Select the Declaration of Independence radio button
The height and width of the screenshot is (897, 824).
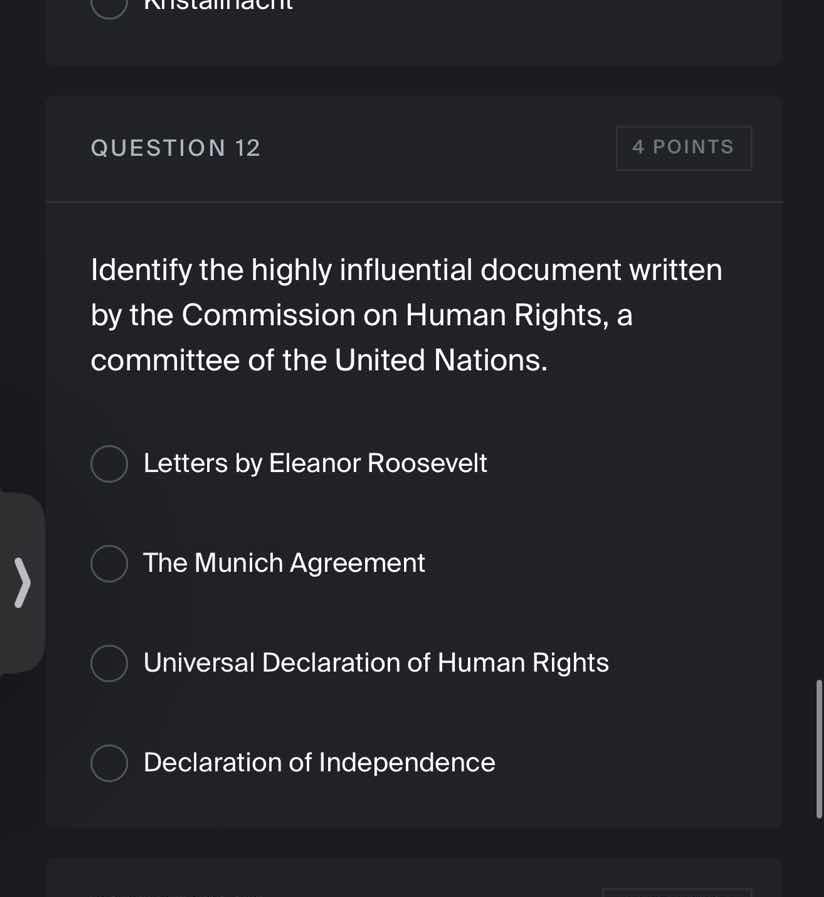[x=109, y=763]
